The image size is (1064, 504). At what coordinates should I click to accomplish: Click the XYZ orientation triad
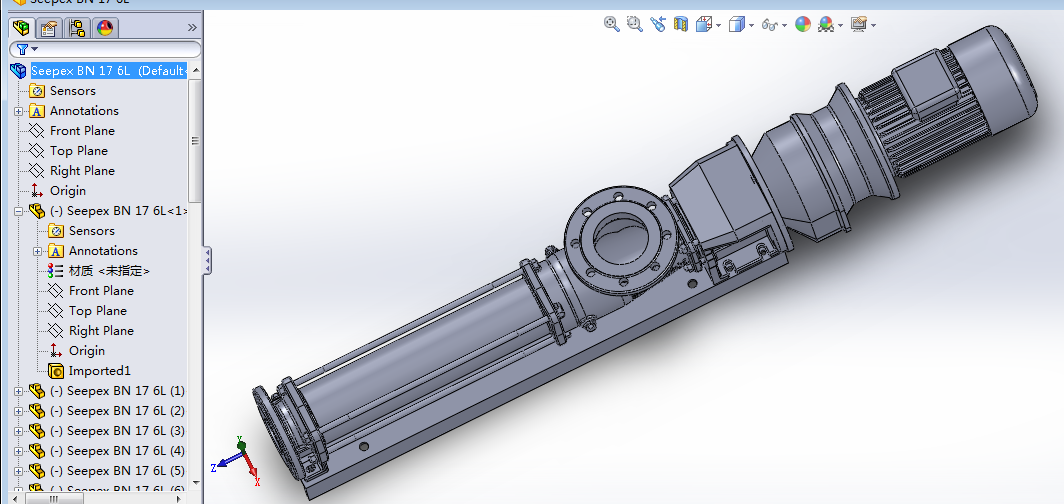click(x=235, y=461)
